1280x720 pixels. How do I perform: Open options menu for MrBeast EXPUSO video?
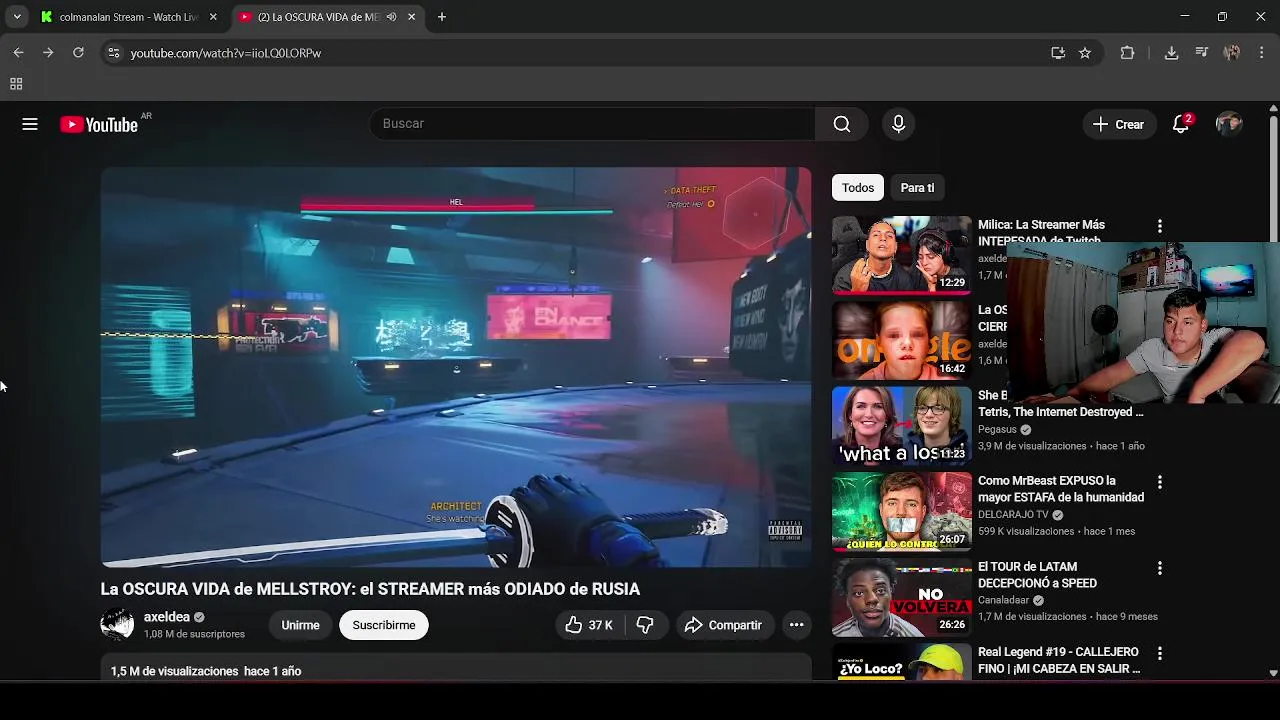click(x=1160, y=482)
